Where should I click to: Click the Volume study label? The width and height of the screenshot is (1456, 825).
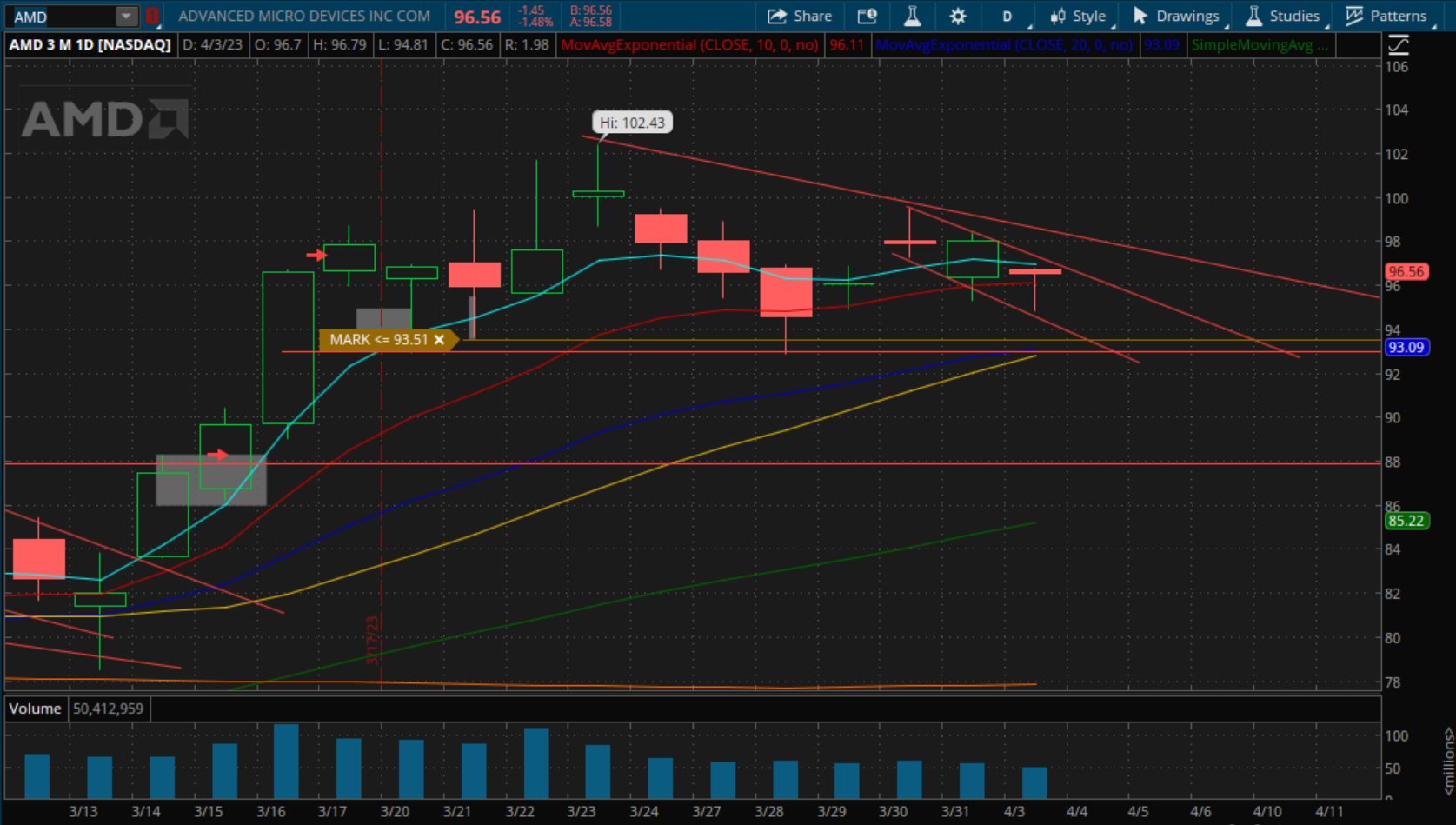coord(35,709)
